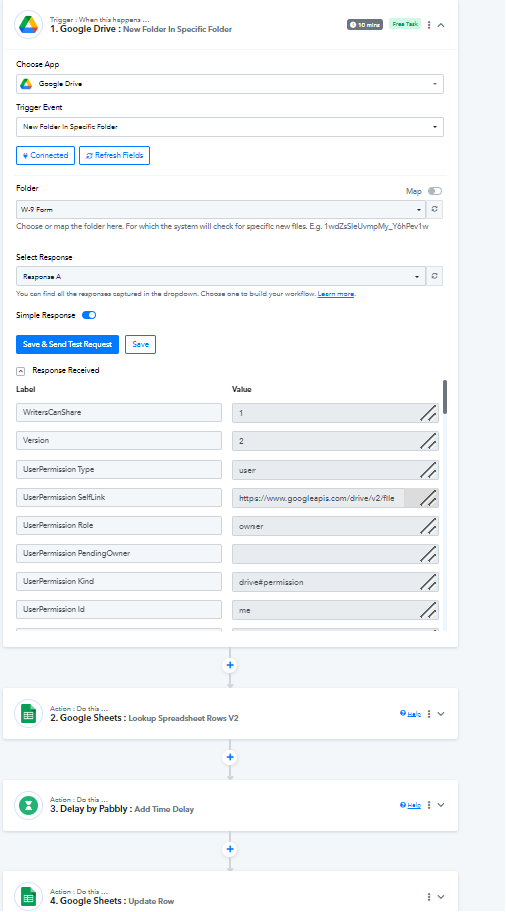Turn off the Simple Response toggle
Viewport: 506px width, 912px height.
click(89, 315)
